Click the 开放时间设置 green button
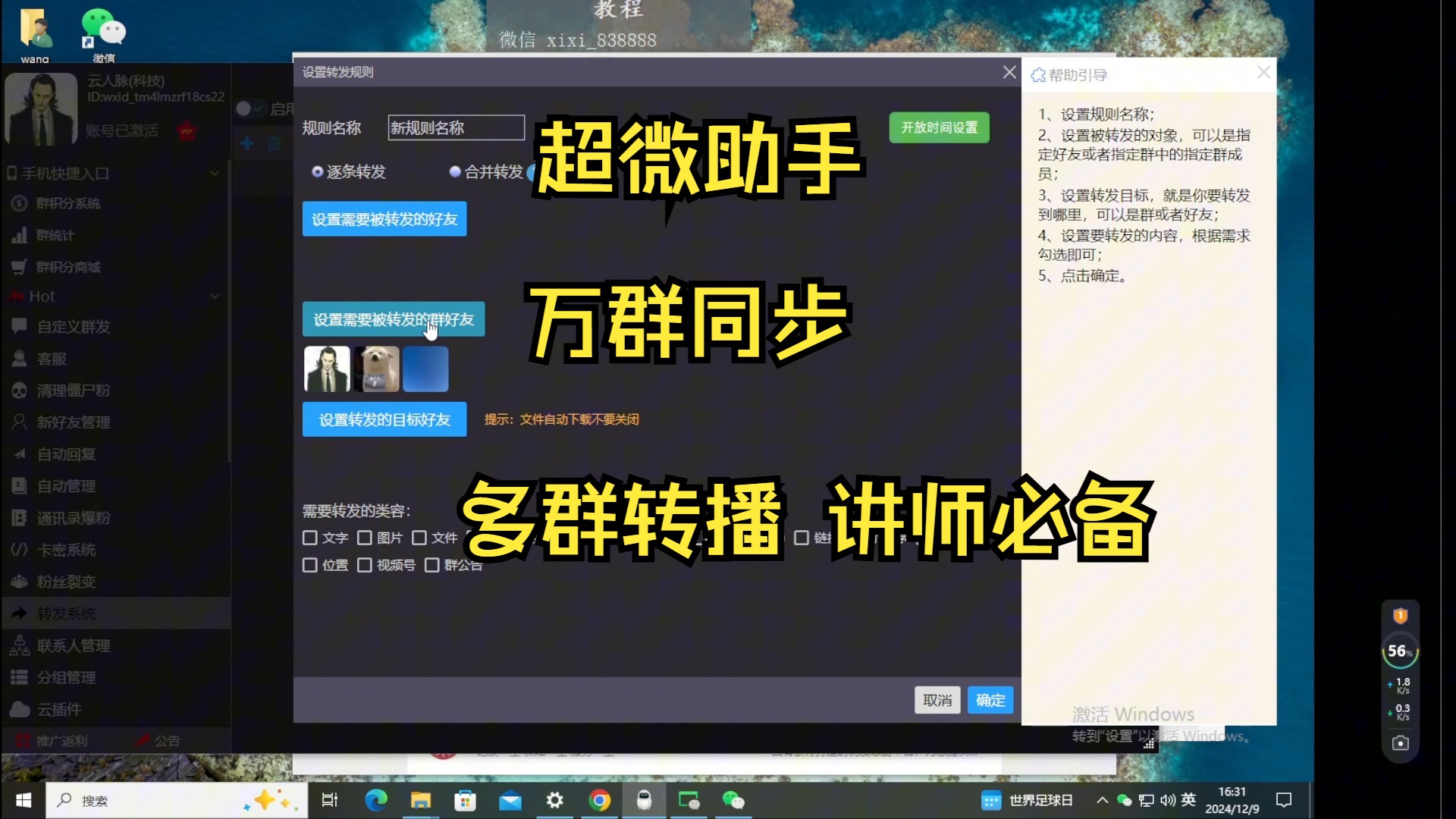Screen dimensions: 1456x819 [x=939, y=127]
